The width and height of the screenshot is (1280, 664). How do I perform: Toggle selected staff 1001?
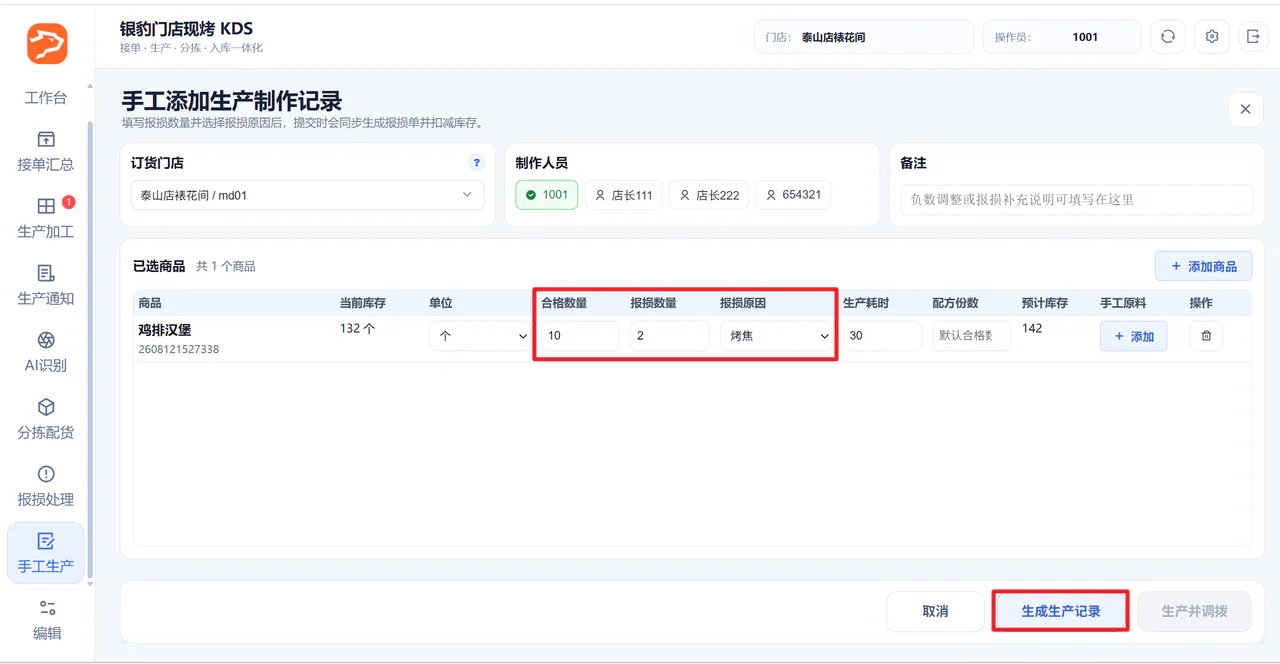click(547, 195)
